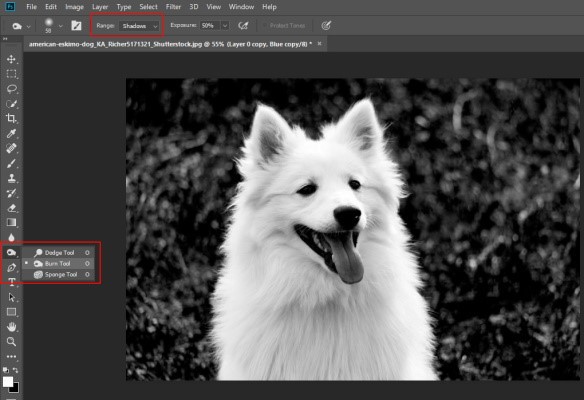Select the Crop tool

[11, 118]
